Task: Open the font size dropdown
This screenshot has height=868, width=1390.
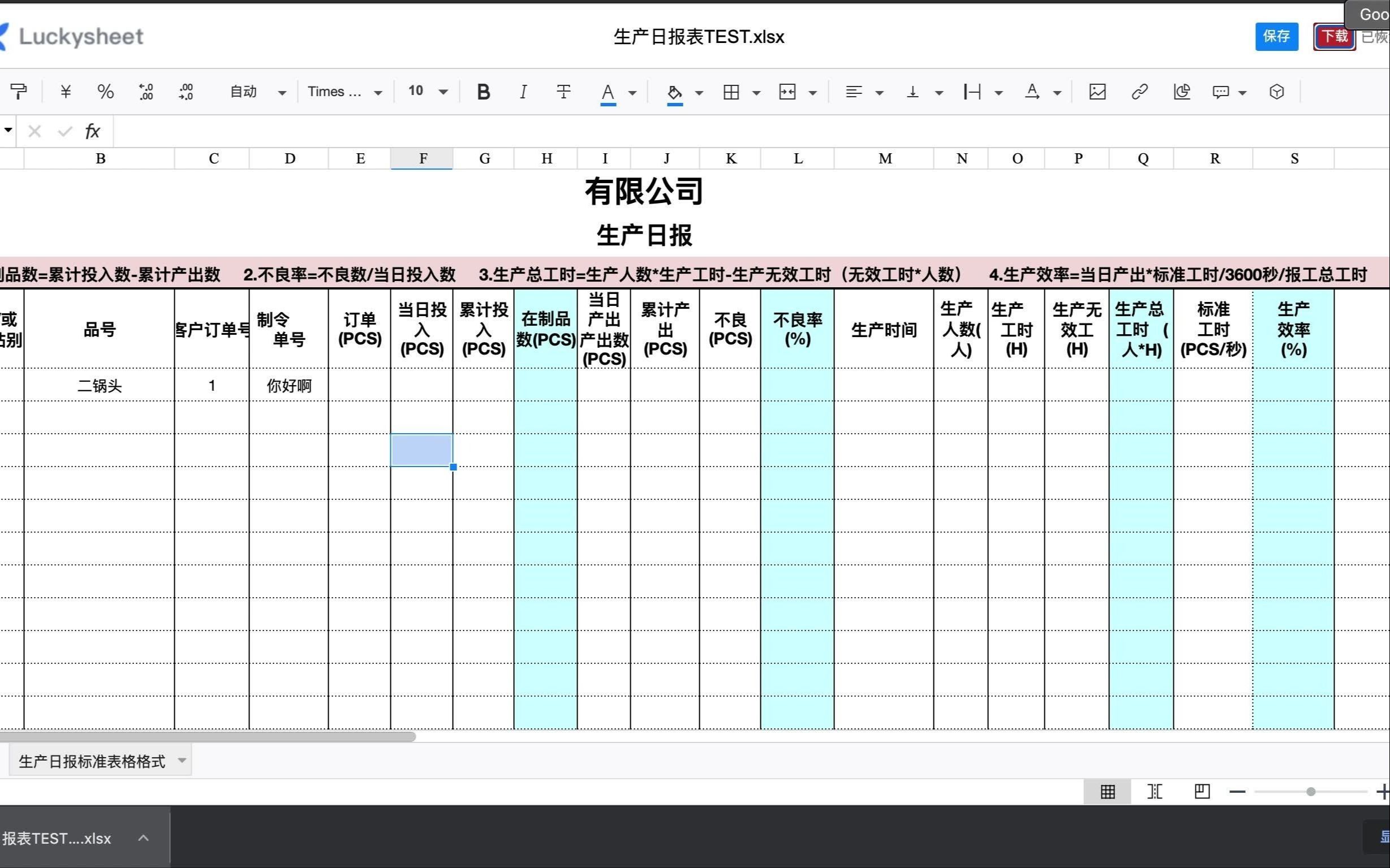Action: [443, 91]
